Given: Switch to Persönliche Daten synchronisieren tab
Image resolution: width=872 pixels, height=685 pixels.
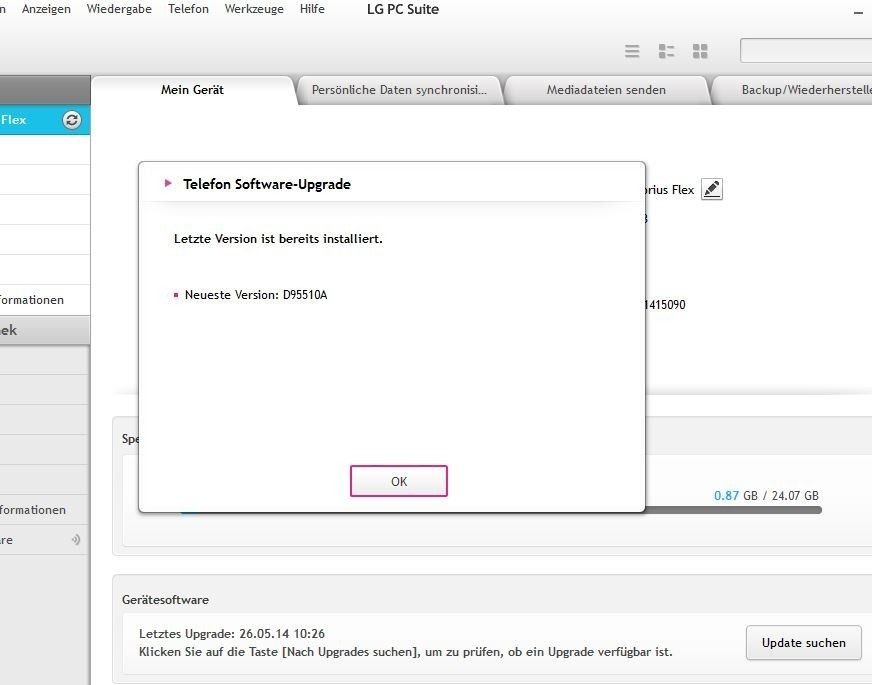Looking at the screenshot, I should click(399, 90).
